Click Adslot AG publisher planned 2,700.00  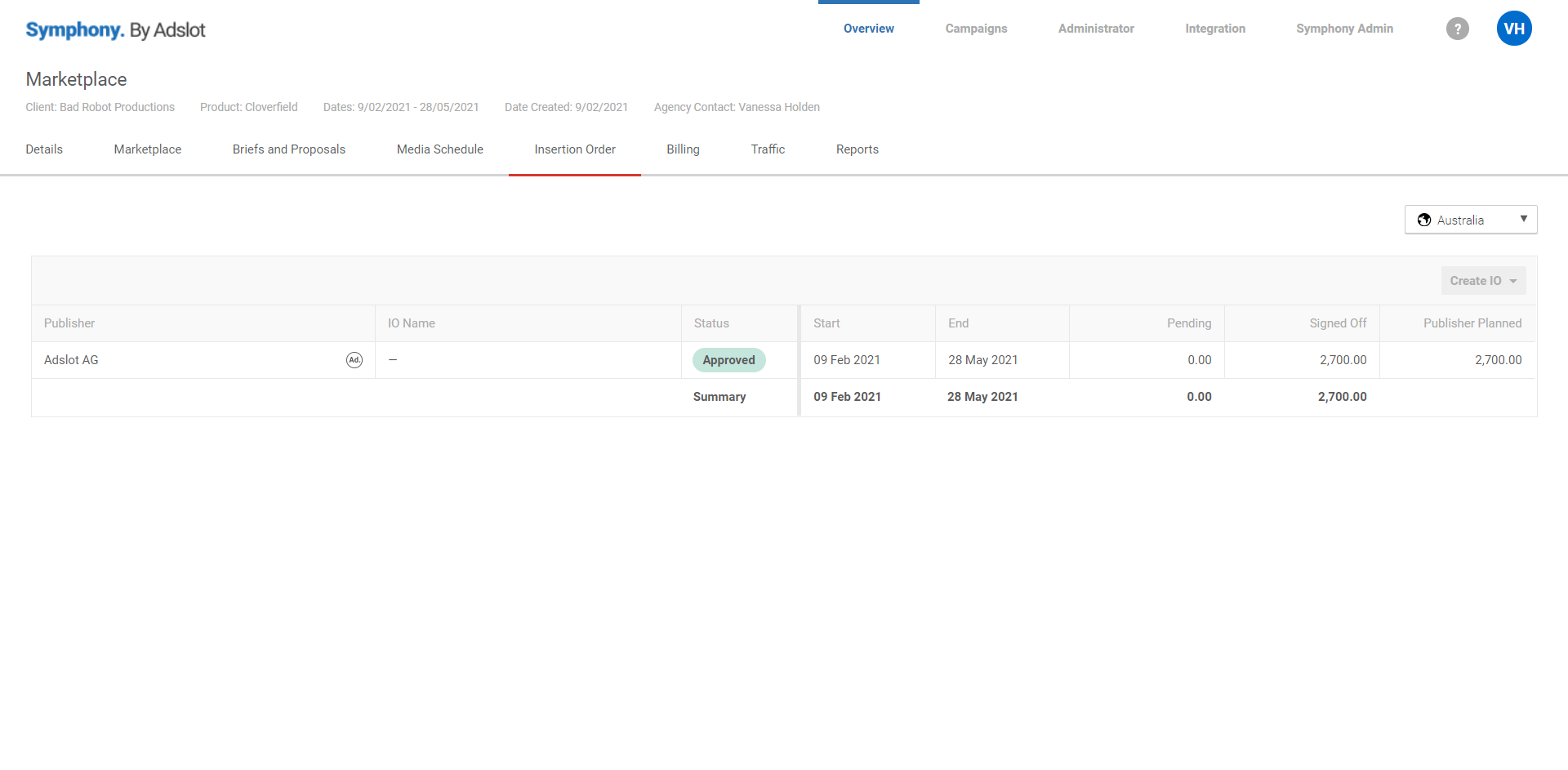pyautogui.click(x=1499, y=360)
